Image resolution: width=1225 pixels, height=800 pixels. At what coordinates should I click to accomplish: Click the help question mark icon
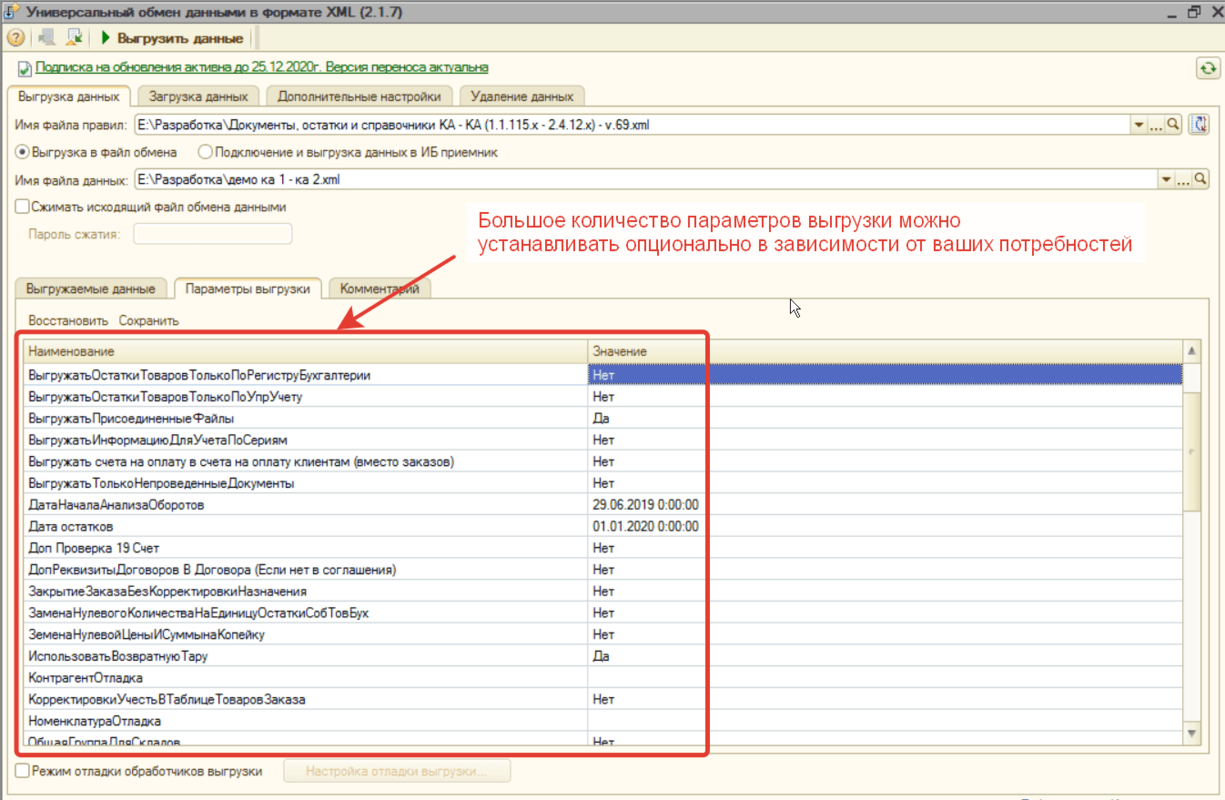[16, 38]
